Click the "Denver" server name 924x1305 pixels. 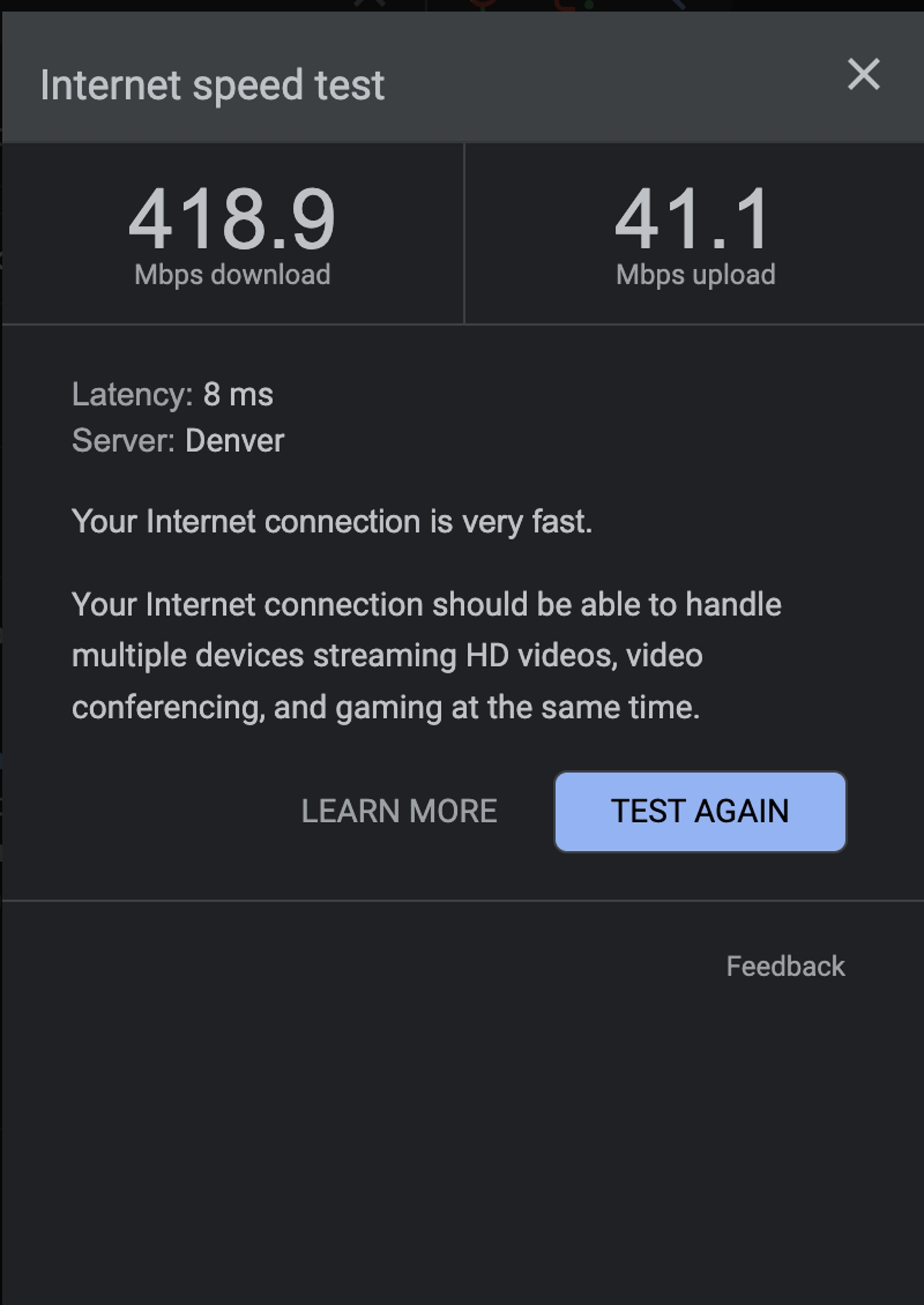235,441
